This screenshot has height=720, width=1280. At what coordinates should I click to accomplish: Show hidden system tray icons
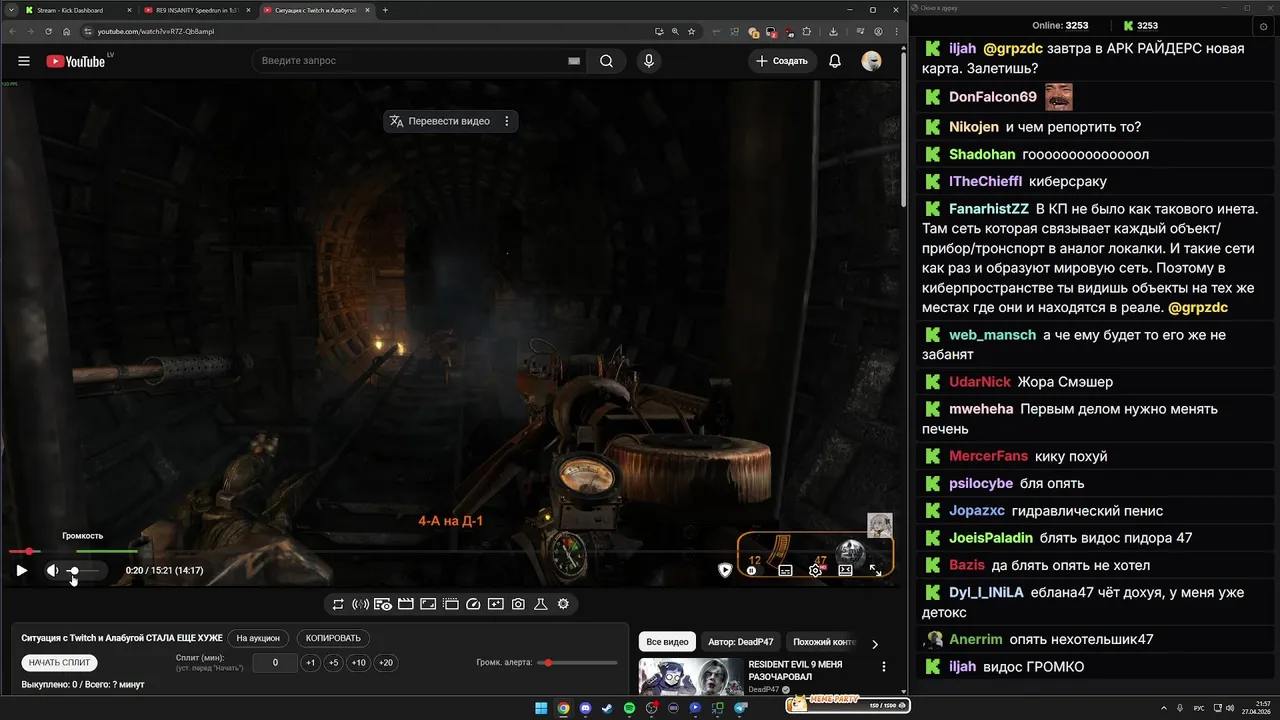[x=1164, y=708]
